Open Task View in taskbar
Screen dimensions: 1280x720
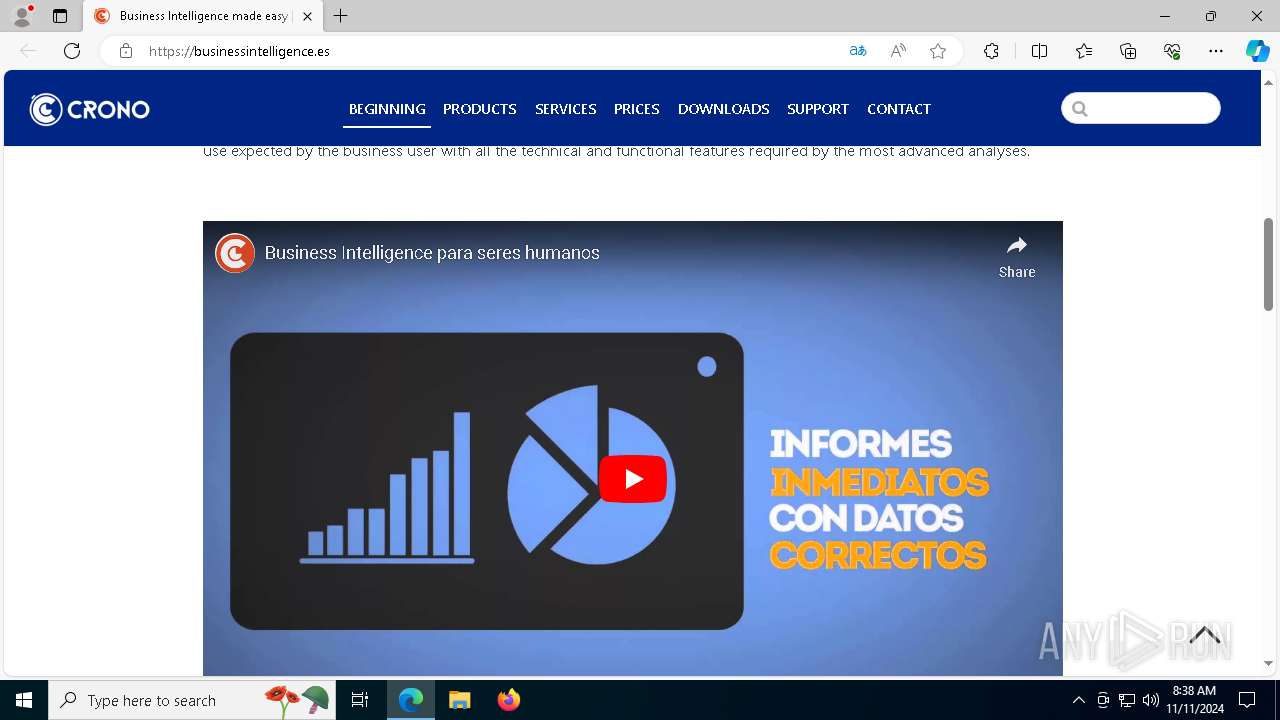click(360, 700)
